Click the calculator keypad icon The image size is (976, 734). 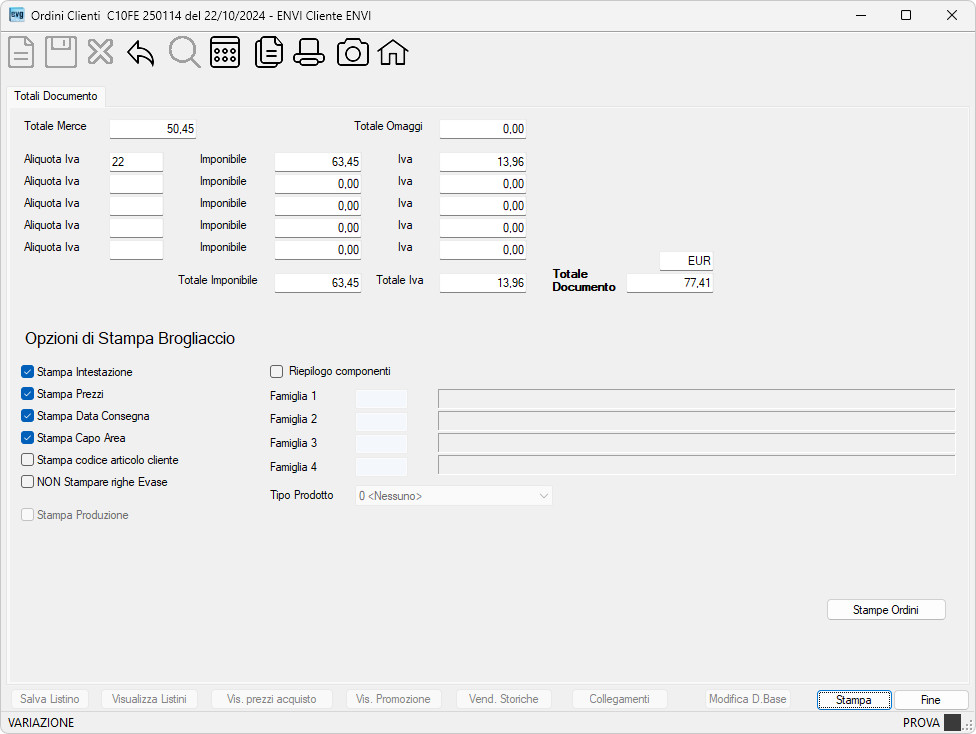(x=225, y=52)
